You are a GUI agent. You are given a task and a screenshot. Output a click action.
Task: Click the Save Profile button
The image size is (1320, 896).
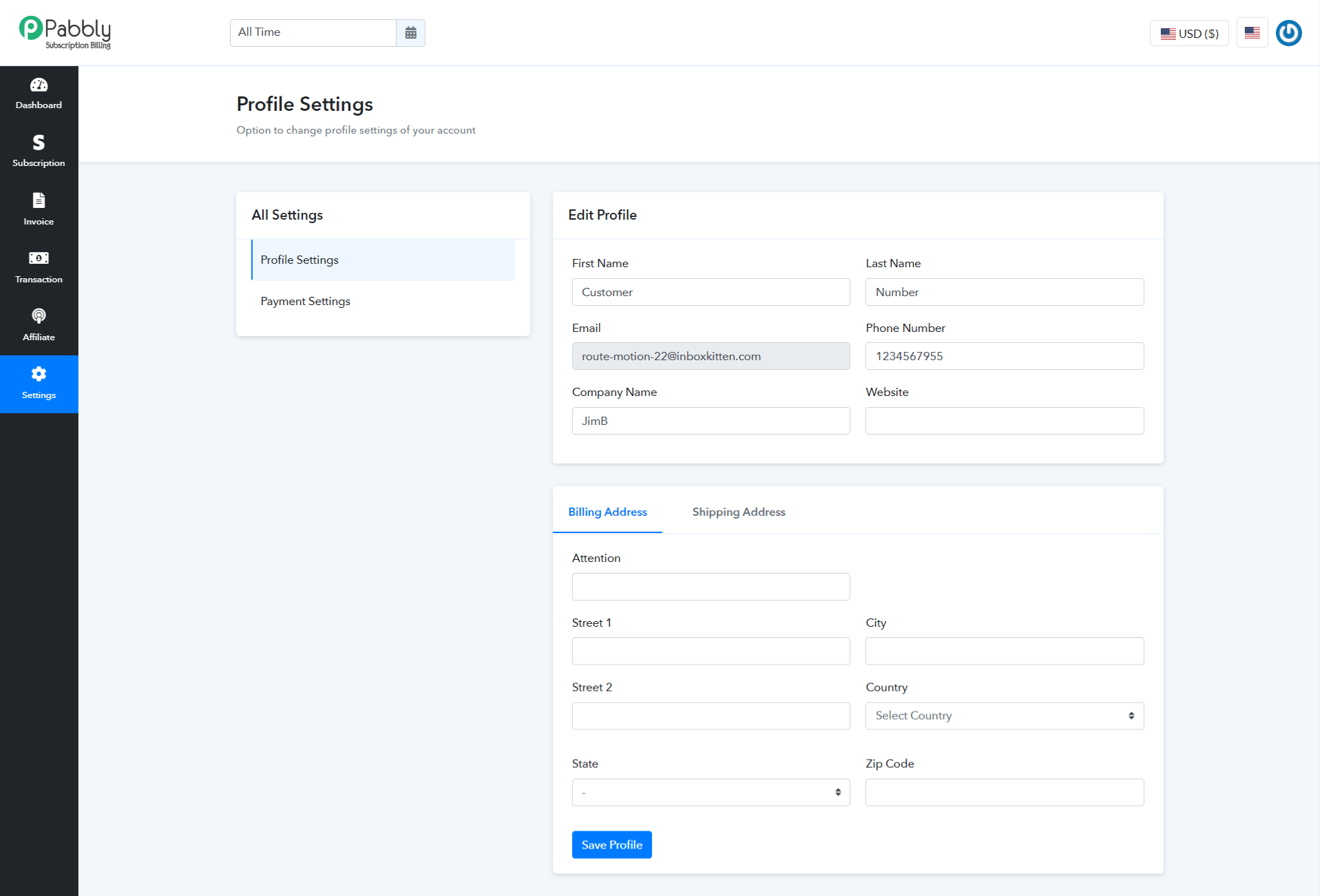611,845
